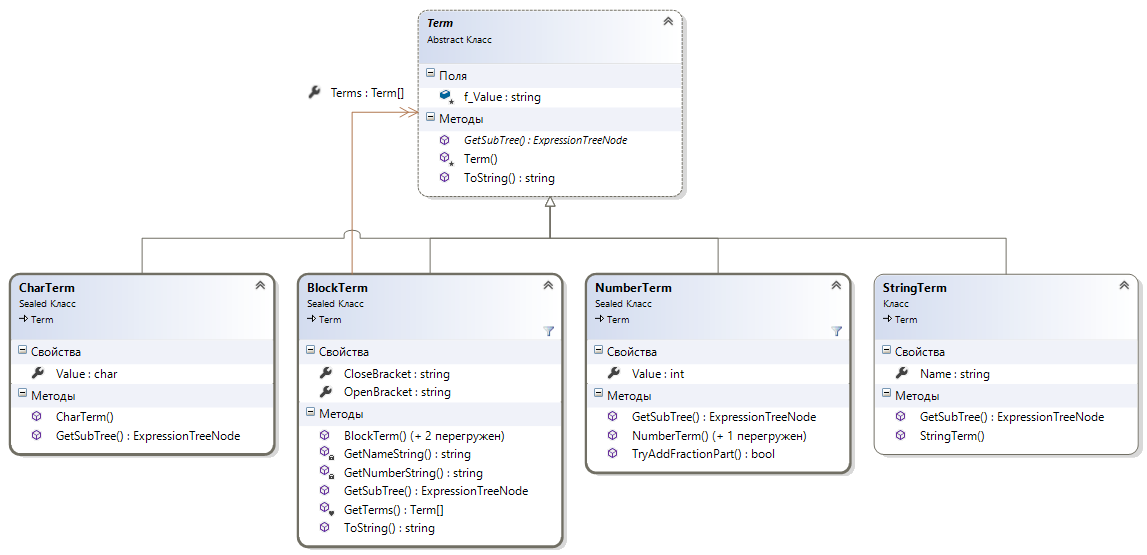Collapse the Term class box with chevron

pos(667,22)
